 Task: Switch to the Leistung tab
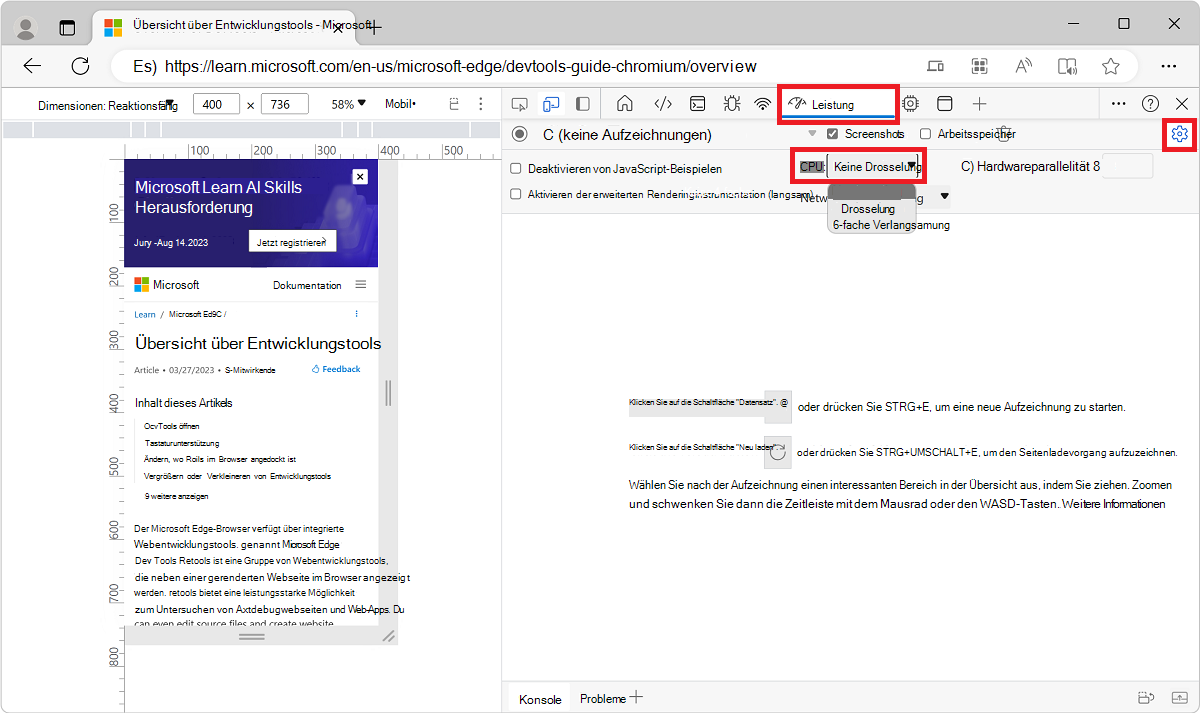pos(838,103)
